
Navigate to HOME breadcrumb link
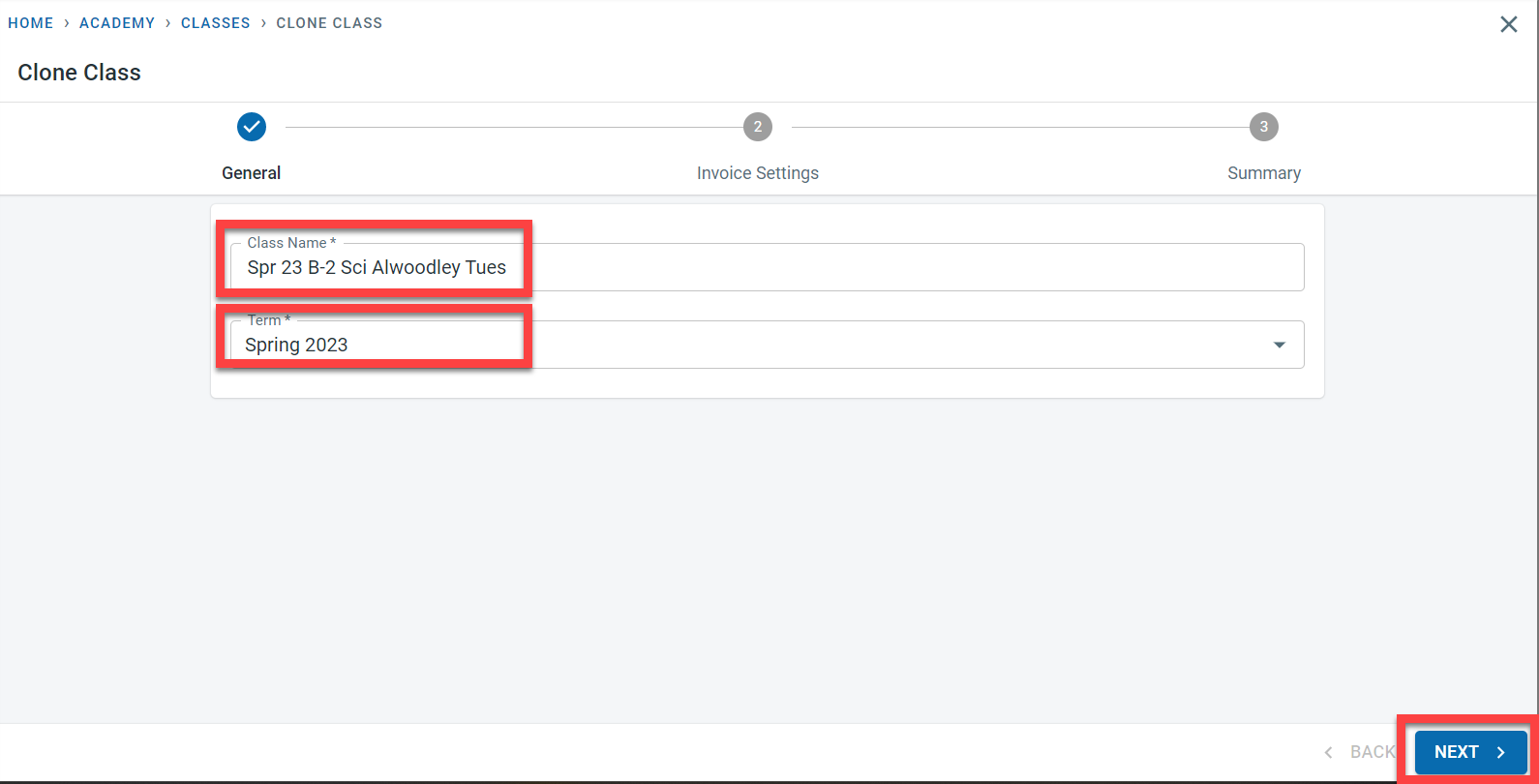point(31,23)
